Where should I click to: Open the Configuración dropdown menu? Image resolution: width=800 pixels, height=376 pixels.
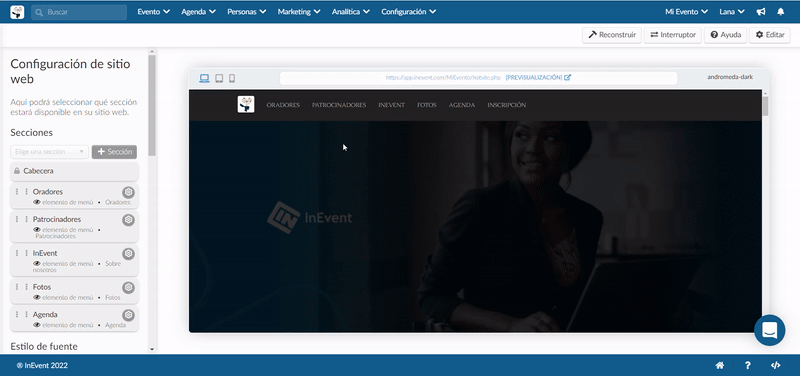click(x=409, y=12)
